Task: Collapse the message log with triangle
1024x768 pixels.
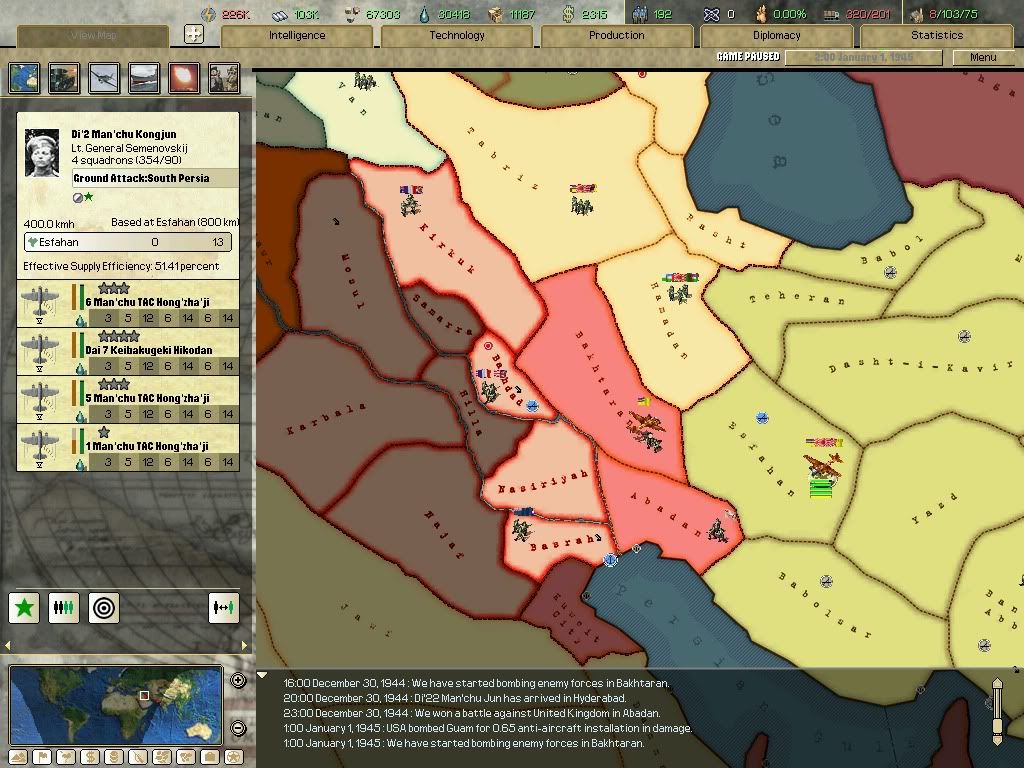Action: point(262,675)
